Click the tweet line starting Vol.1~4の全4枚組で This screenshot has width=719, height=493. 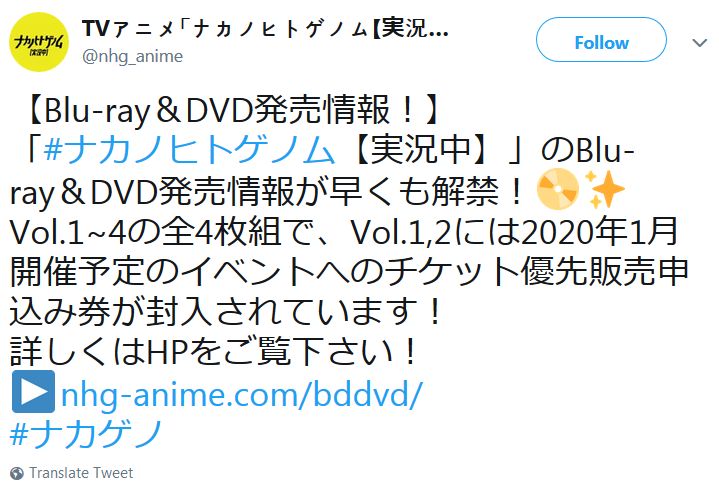[x=343, y=231]
